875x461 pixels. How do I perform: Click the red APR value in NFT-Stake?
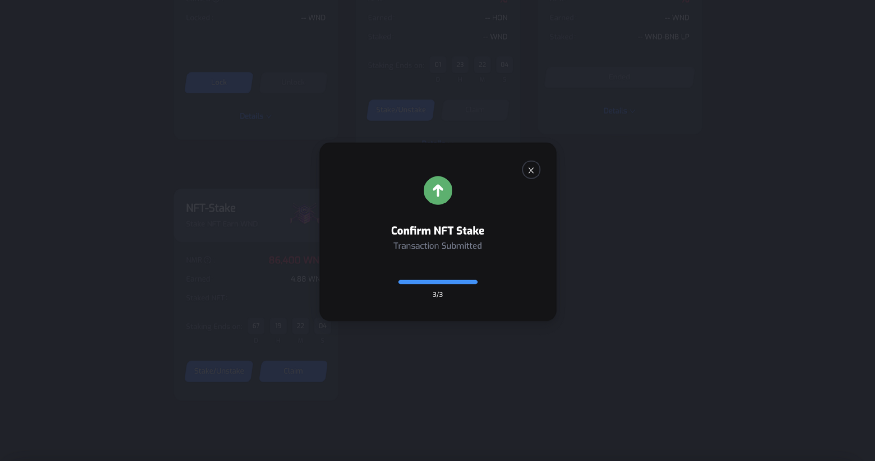292,260
